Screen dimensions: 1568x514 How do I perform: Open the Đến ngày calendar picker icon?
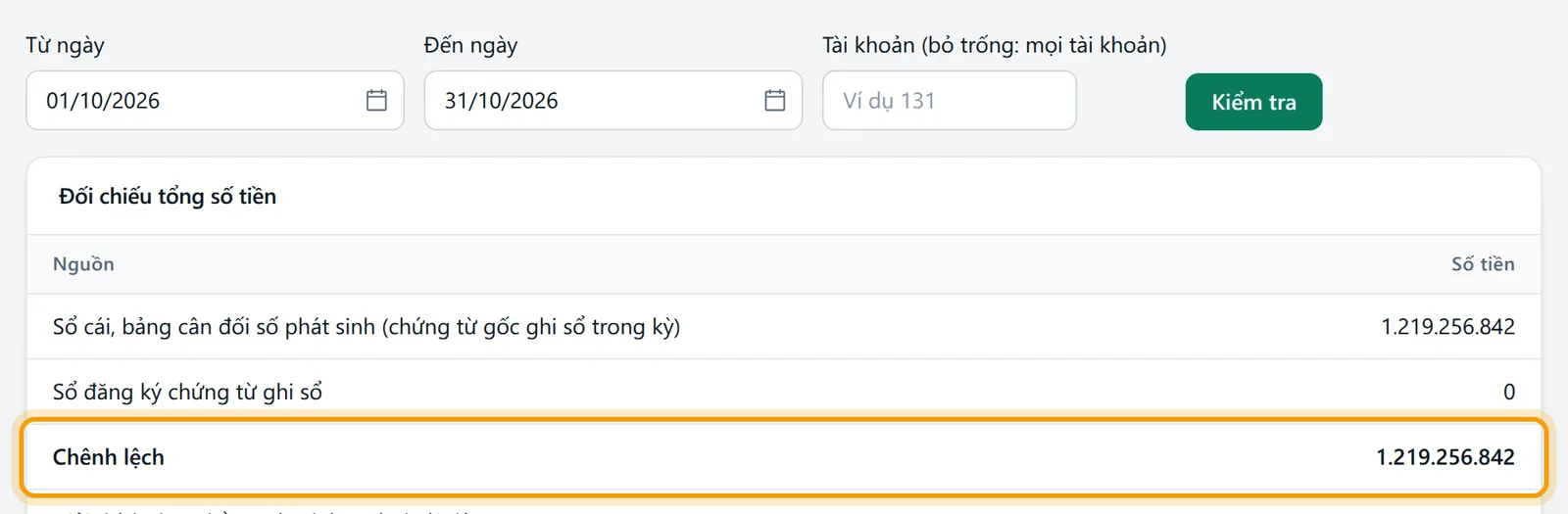tap(775, 100)
